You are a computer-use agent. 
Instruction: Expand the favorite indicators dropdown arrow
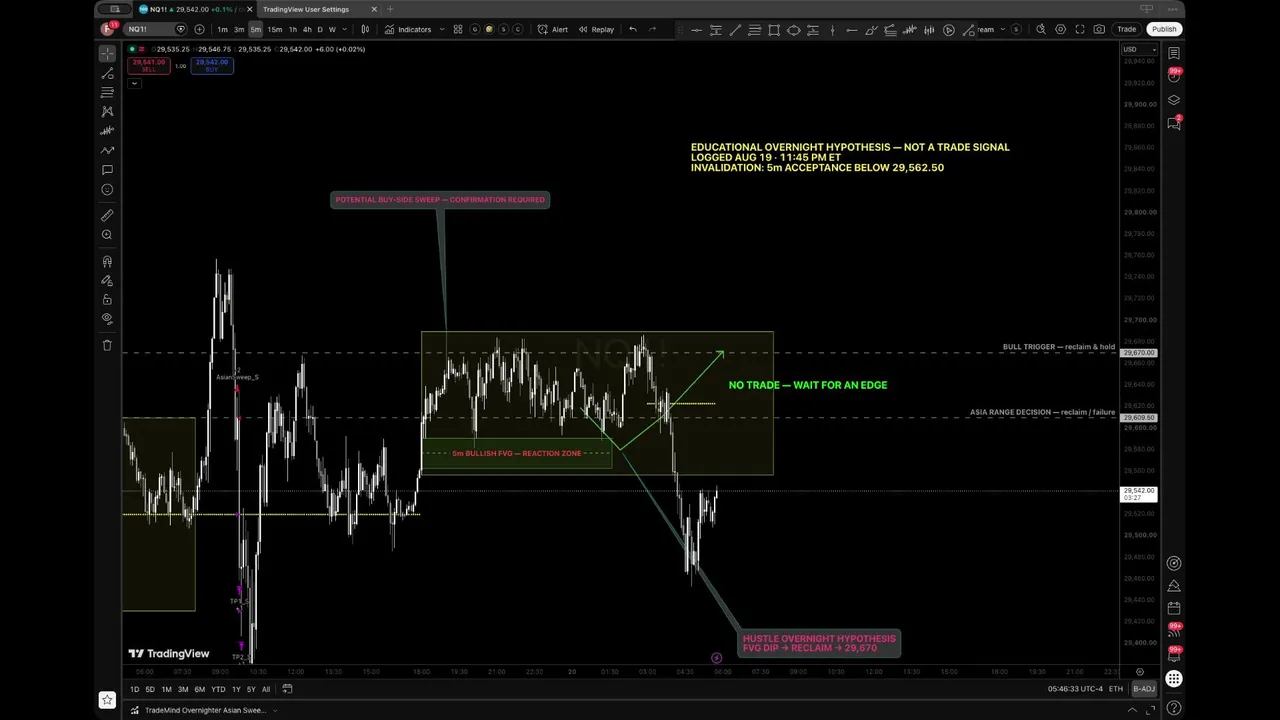(441, 29)
